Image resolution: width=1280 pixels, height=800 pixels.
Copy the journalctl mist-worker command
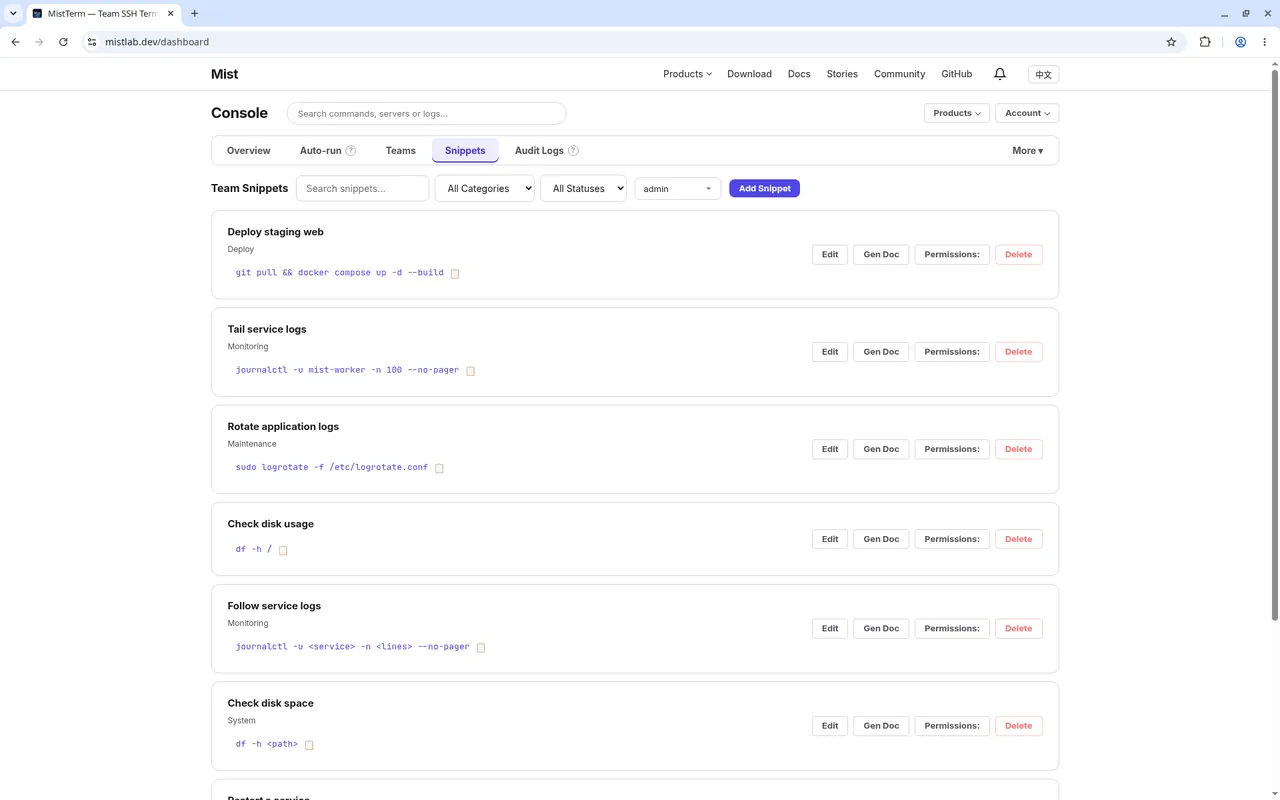click(x=471, y=370)
